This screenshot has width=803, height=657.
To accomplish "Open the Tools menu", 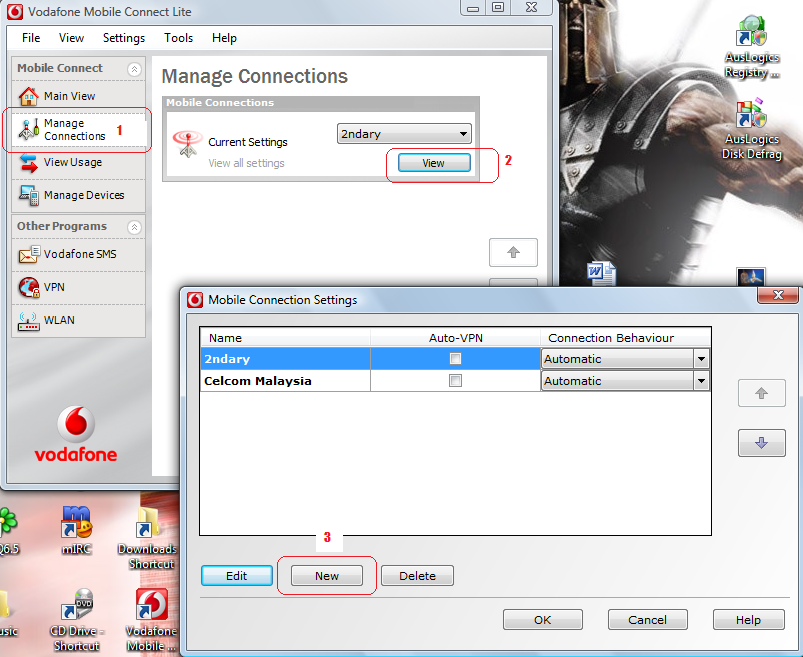I will pyautogui.click(x=178, y=38).
